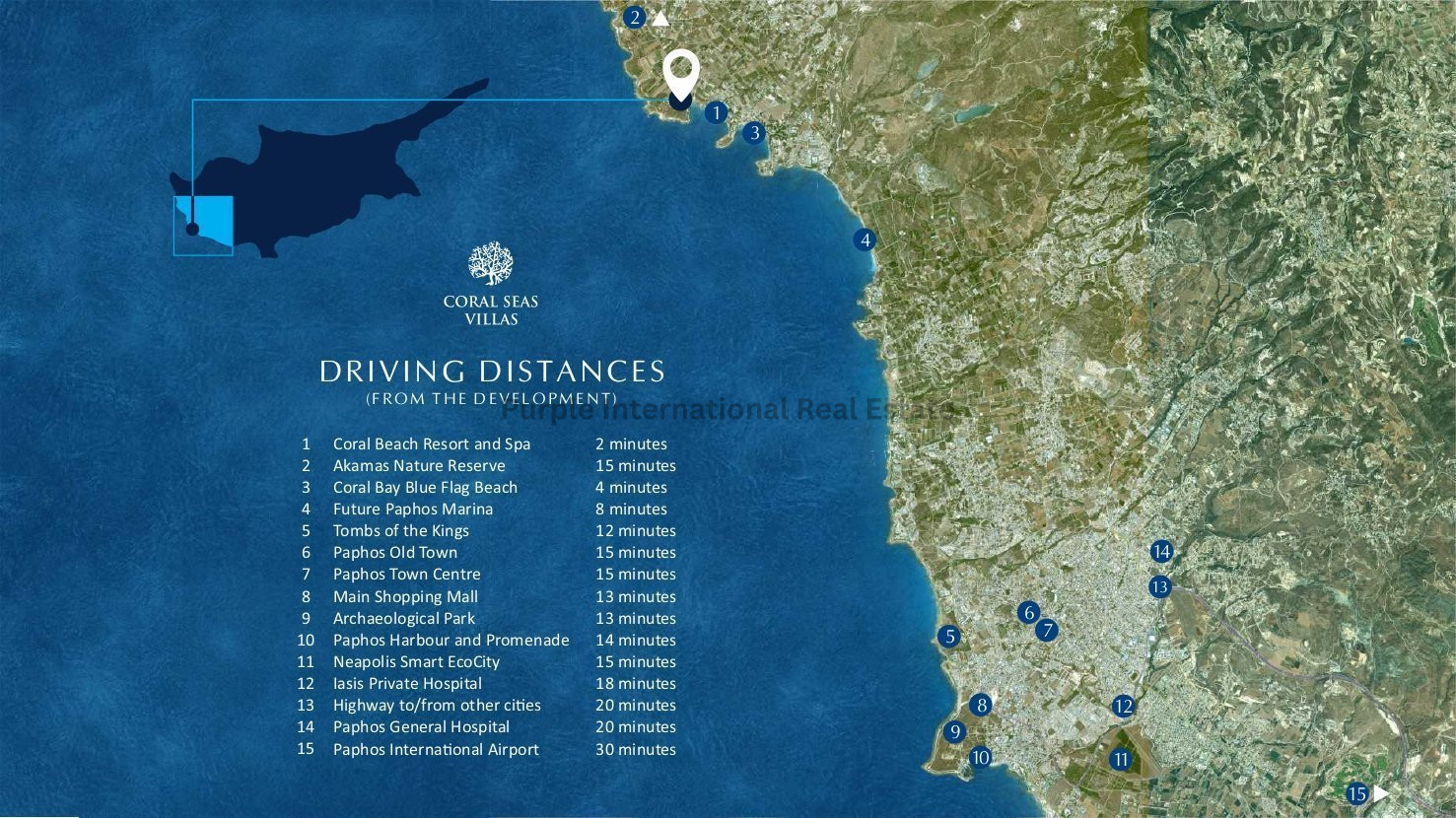
Task: Click map marker 2 Akamas Nature Reserve
Action: 635,17
